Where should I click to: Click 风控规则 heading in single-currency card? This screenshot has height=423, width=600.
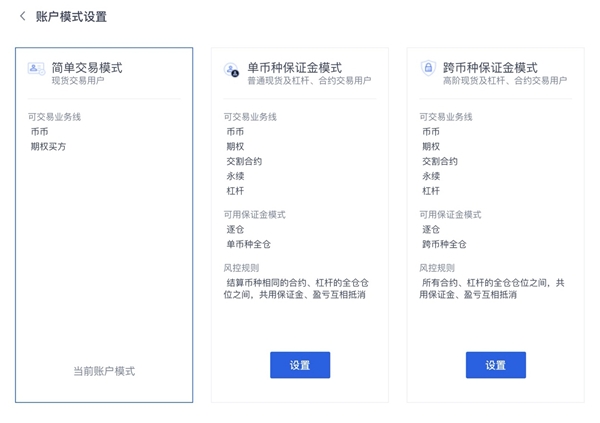(x=241, y=268)
